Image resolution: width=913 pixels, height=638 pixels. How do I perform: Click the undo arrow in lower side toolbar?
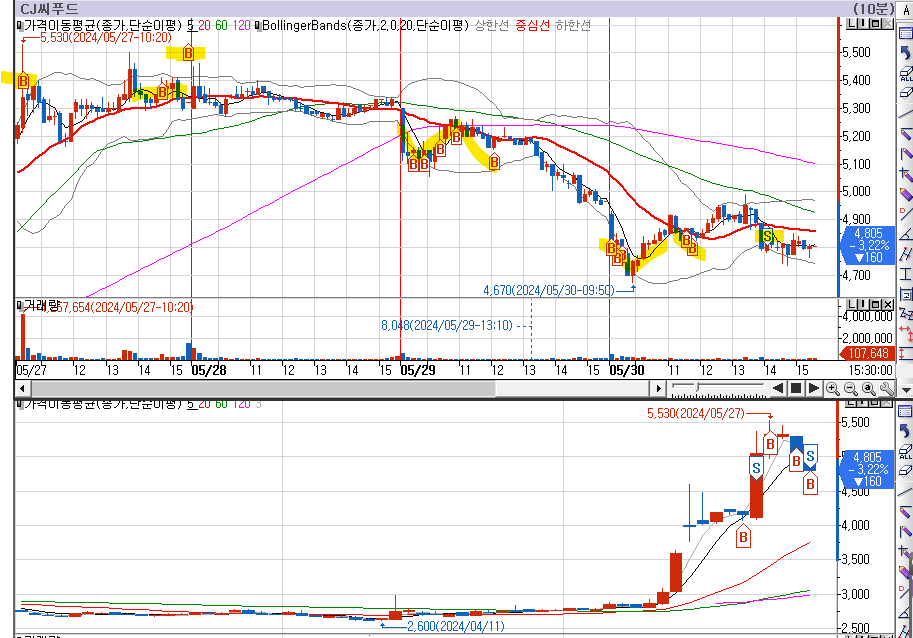point(905,431)
